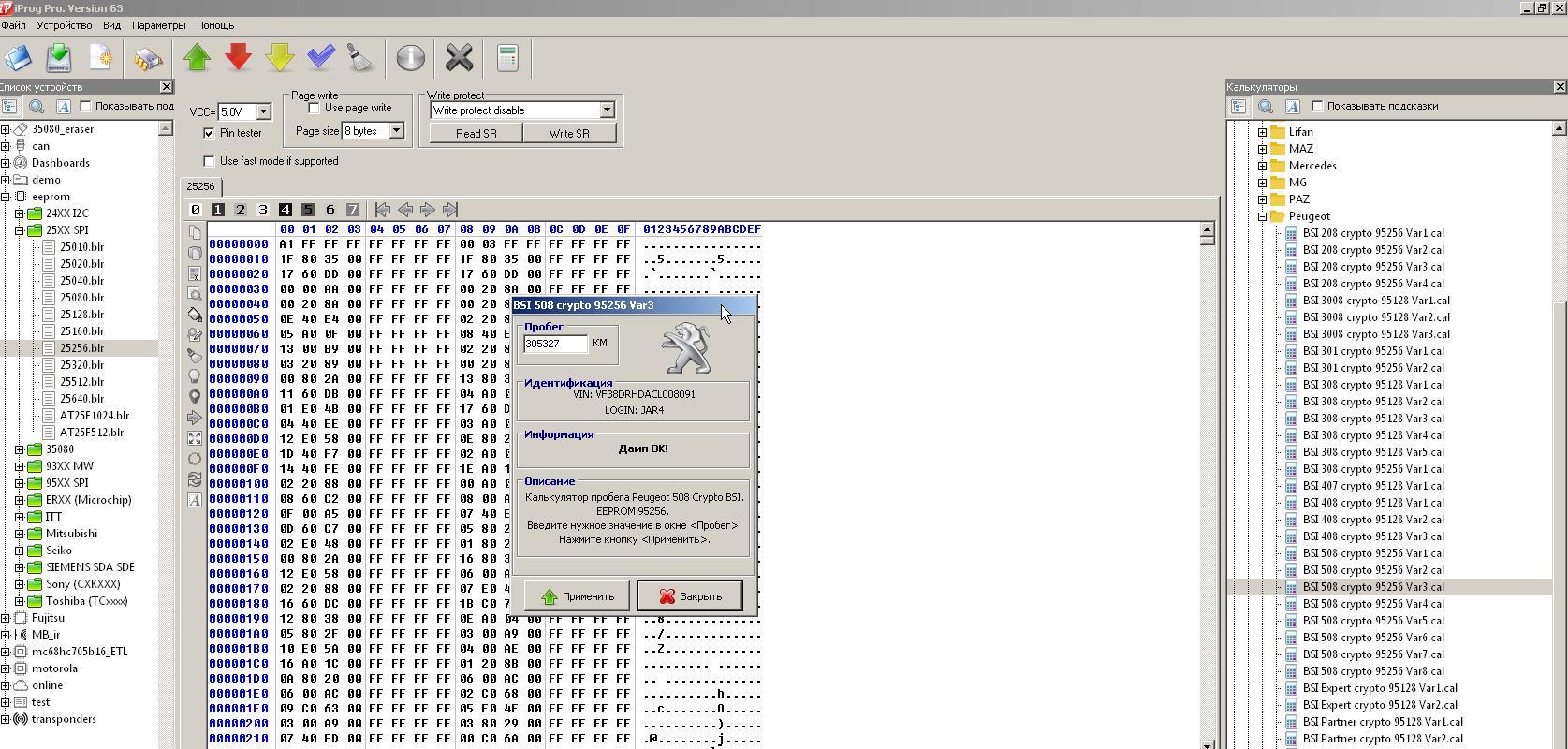Close the Калькуляторы panel
The width and height of the screenshot is (1568, 749).
coord(1560,87)
